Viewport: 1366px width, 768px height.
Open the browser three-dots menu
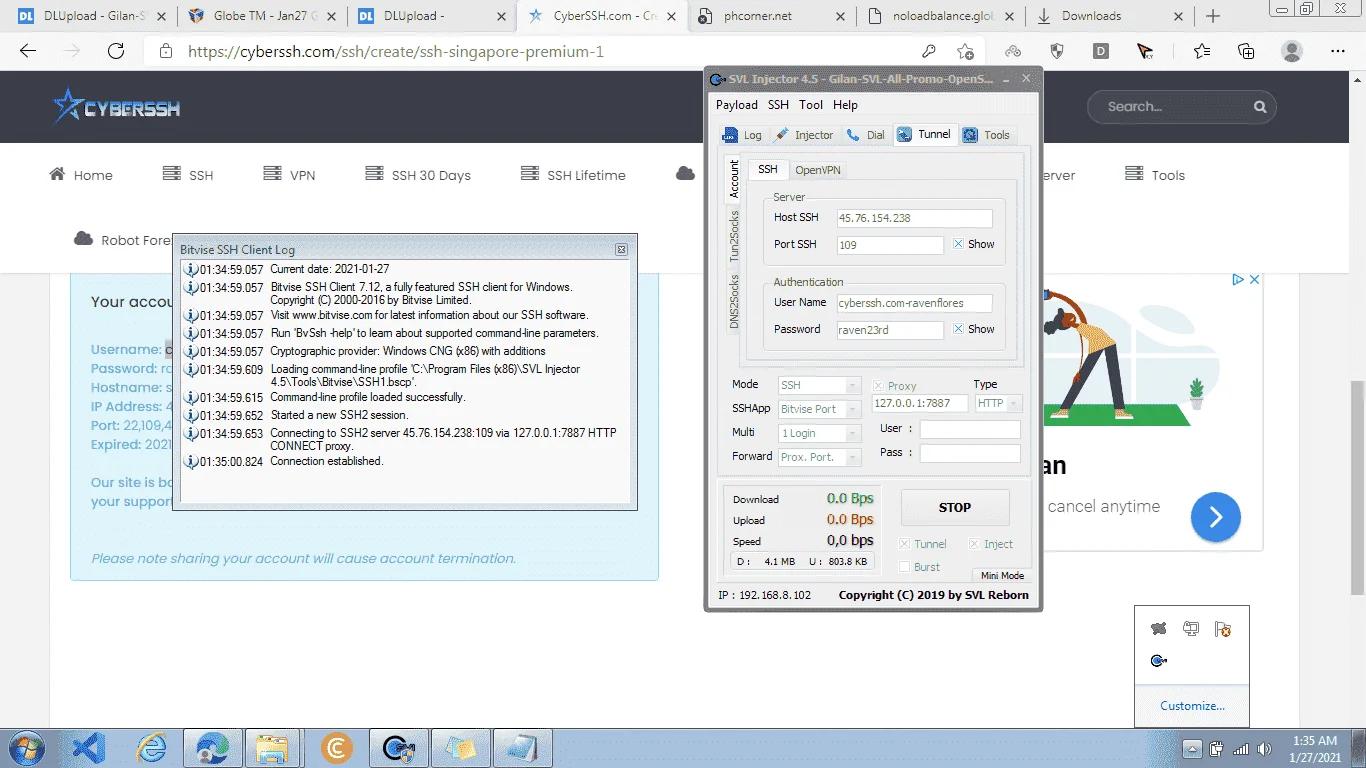[1338, 51]
